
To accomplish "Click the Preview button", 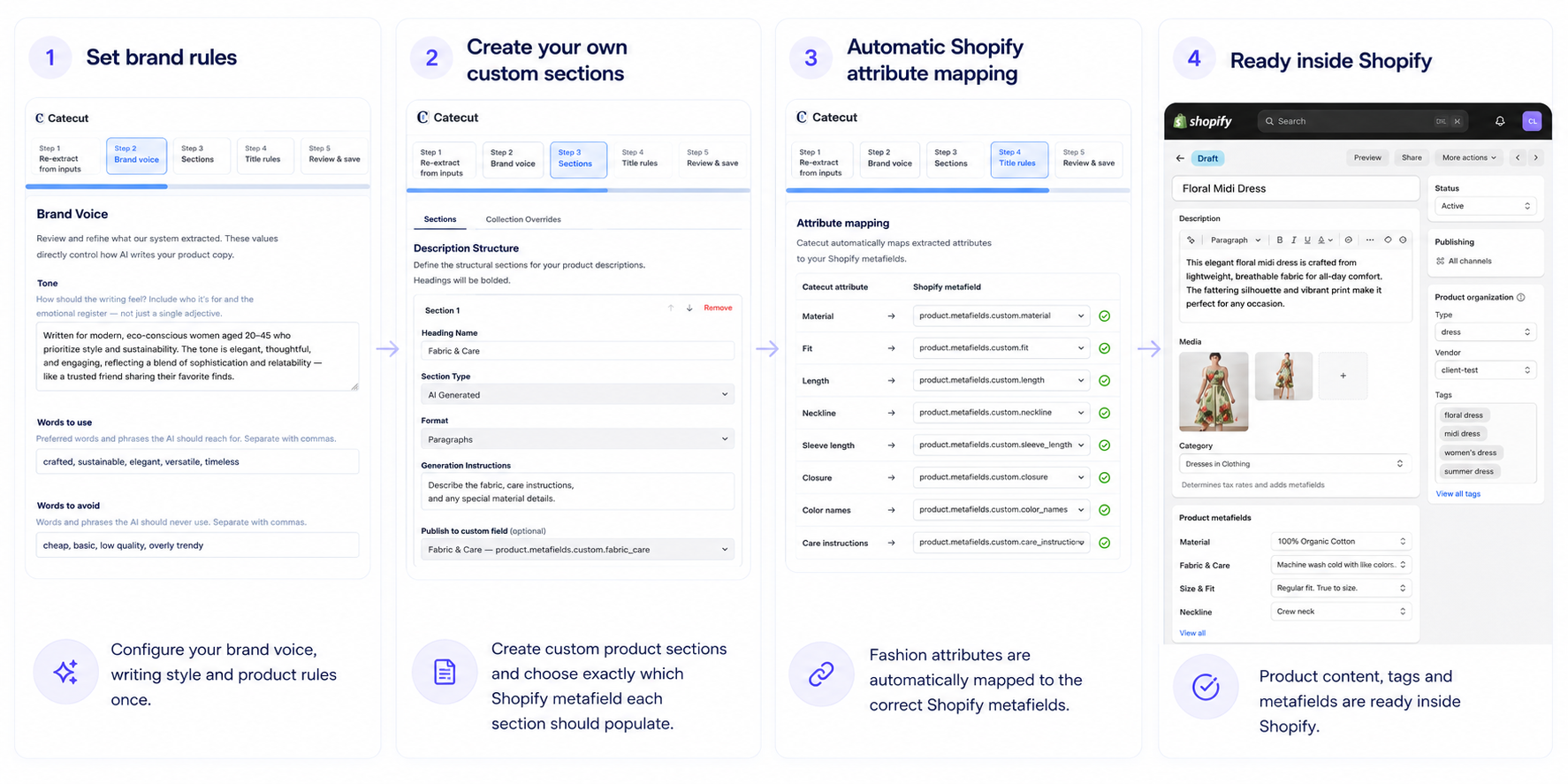I will tap(1366, 158).
